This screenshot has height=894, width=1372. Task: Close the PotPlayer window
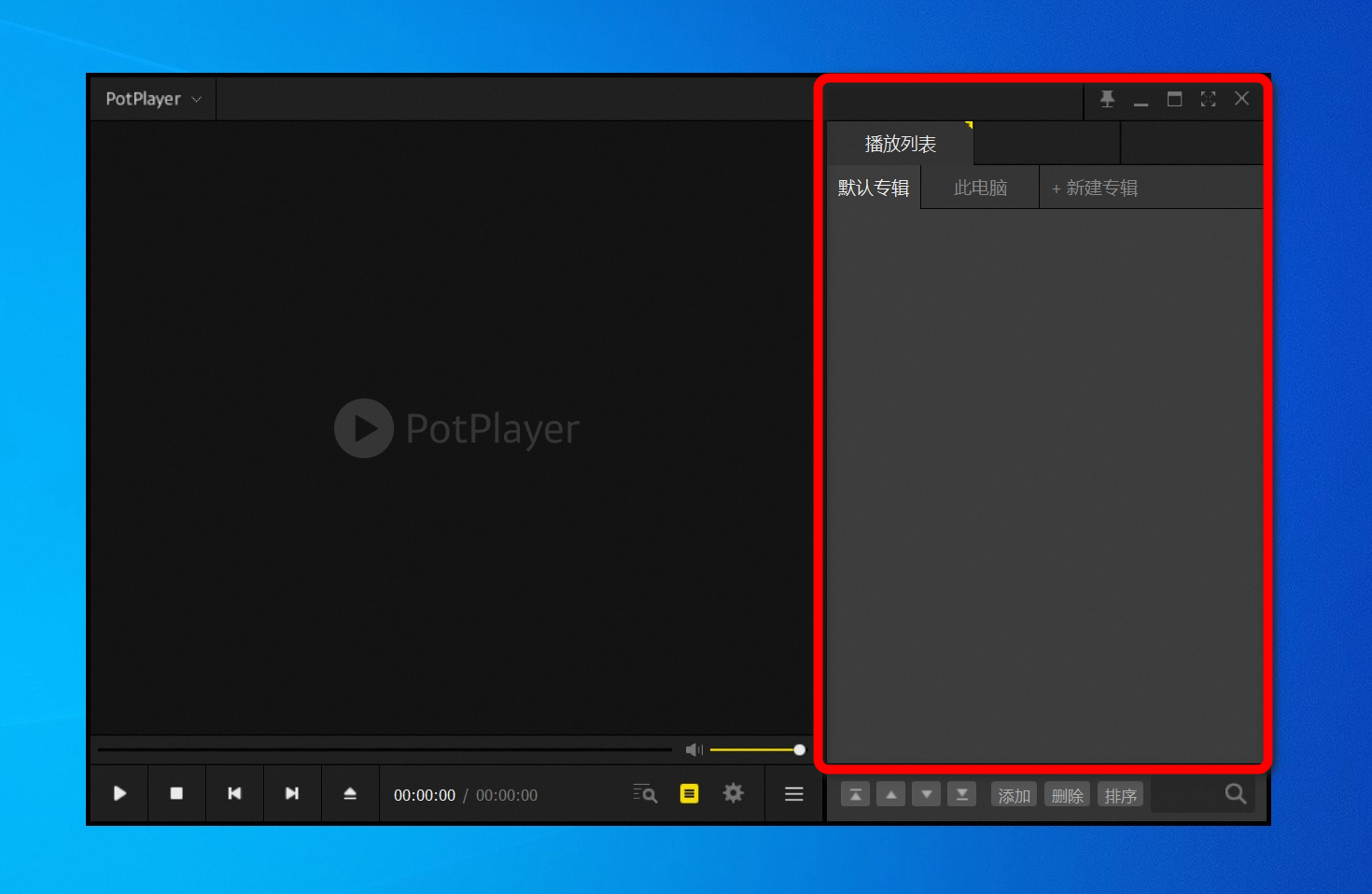tap(1241, 99)
